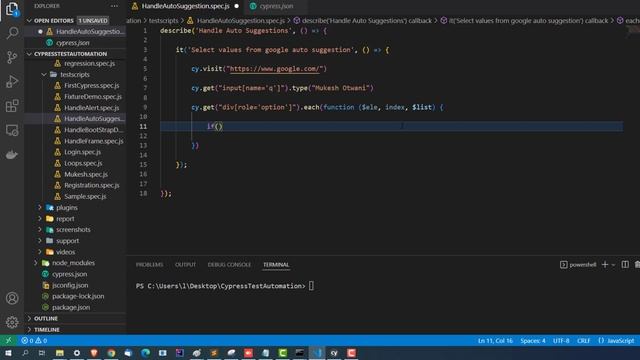The image size is (640, 360).
Task: Click the remote window indicator in status bar
Action: coord(9,340)
